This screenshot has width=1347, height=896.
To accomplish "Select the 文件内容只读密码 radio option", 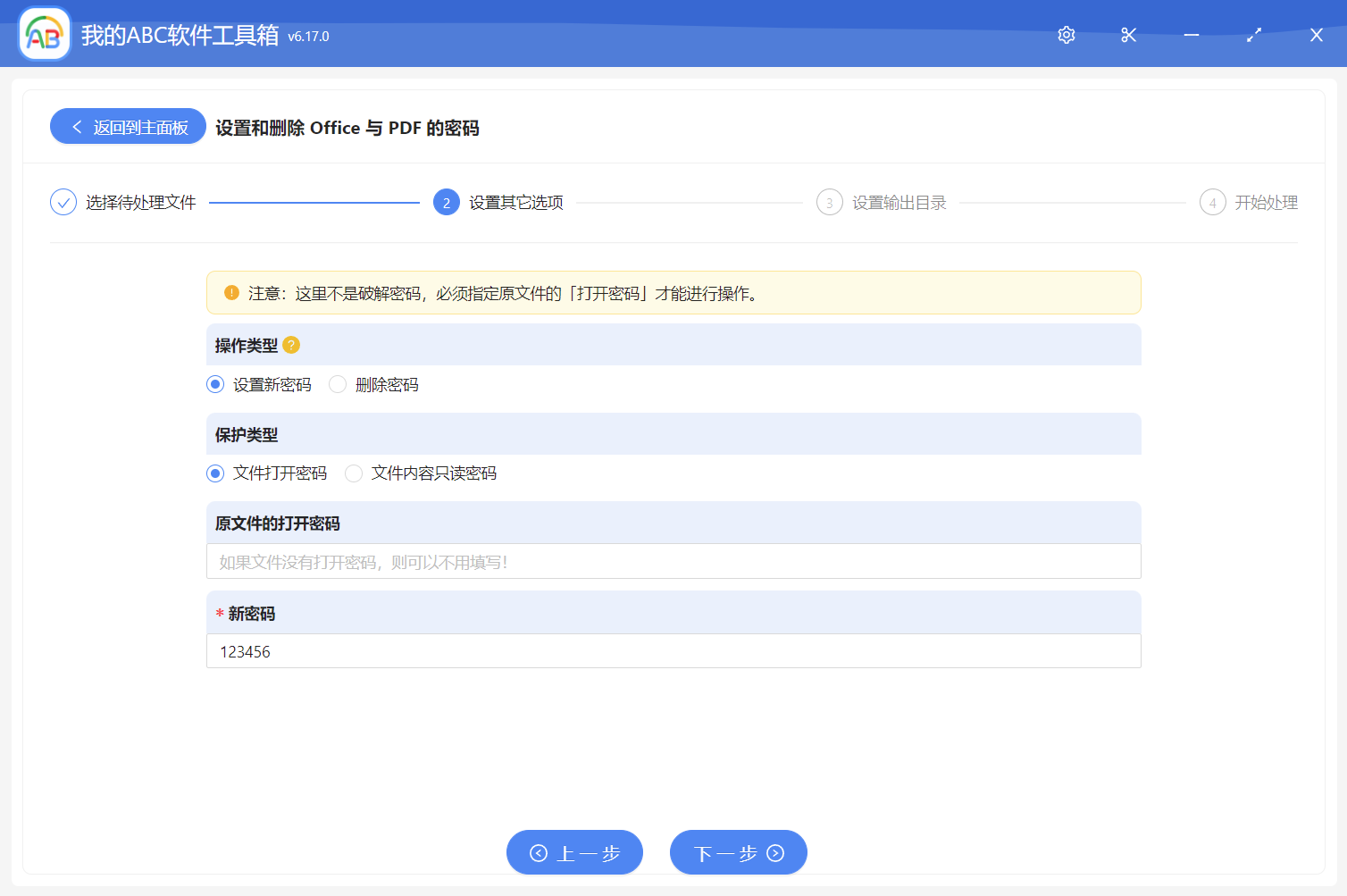I will pyautogui.click(x=354, y=473).
